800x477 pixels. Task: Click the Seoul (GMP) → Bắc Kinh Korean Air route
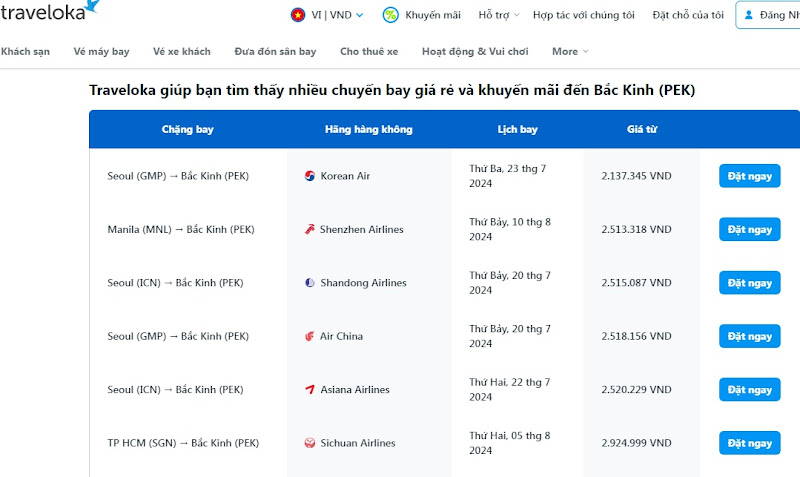click(x=178, y=176)
